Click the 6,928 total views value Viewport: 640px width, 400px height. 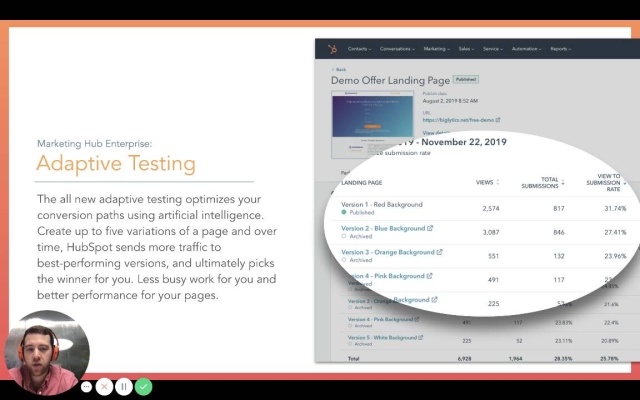(464, 359)
